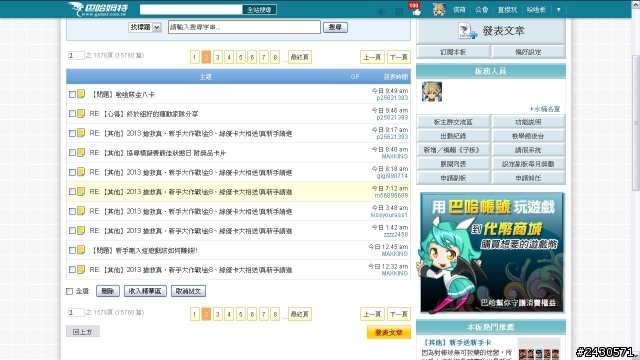The image size is (640, 360).
Task: Open the speaker notification icon in header
Action: pos(382,11)
